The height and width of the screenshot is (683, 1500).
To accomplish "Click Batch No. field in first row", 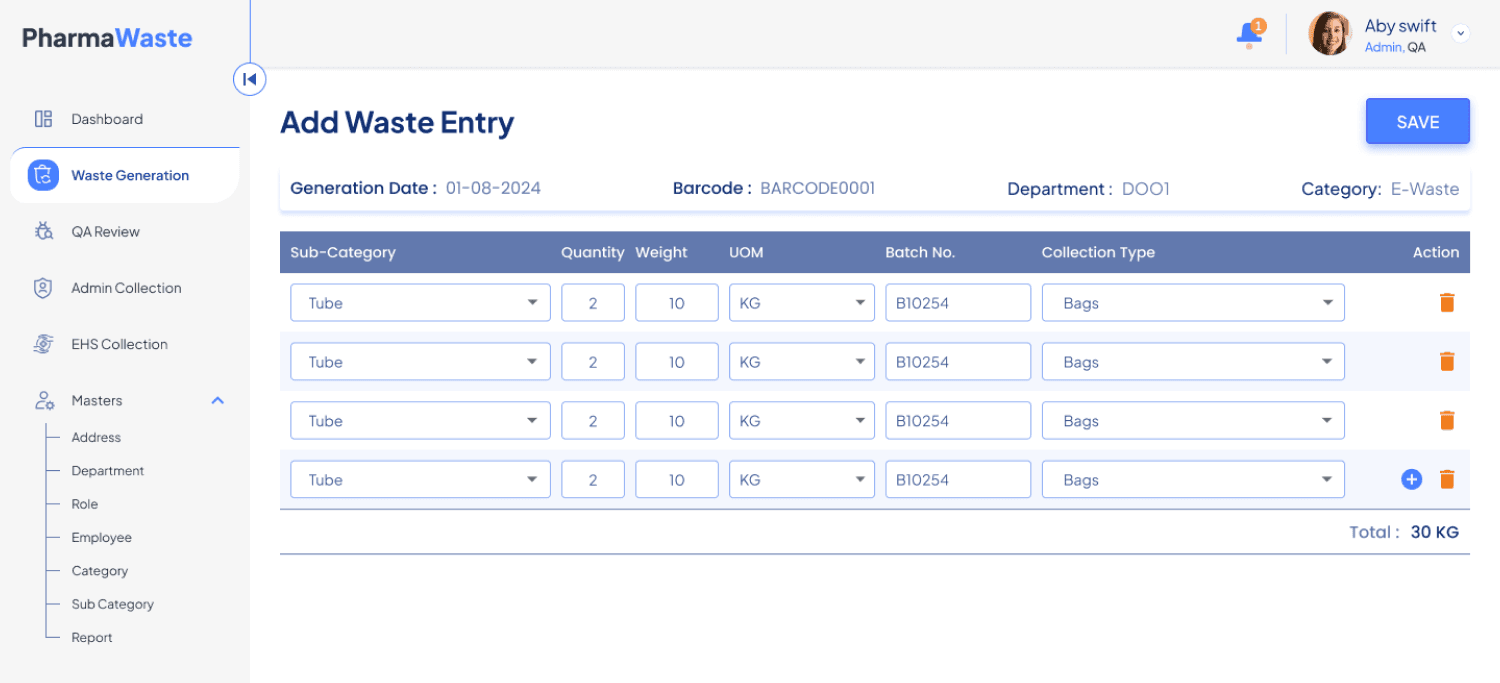I will 958,303.
